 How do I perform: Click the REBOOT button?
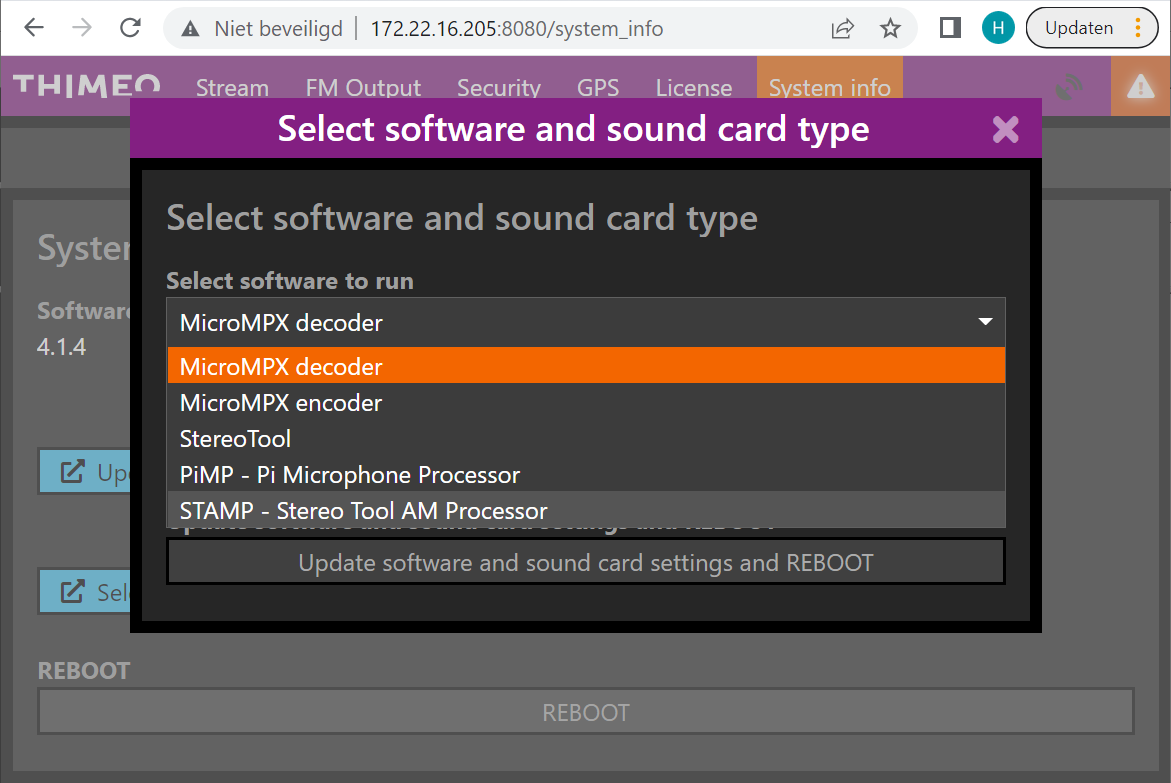(x=586, y=712)
